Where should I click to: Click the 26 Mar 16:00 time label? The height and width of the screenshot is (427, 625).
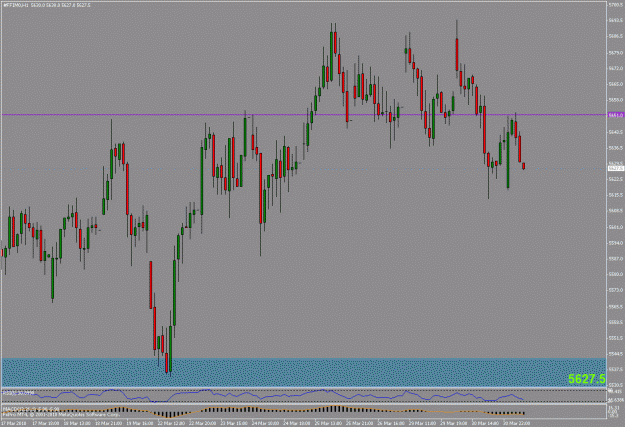pyautogui.click(x=391, y=423)
